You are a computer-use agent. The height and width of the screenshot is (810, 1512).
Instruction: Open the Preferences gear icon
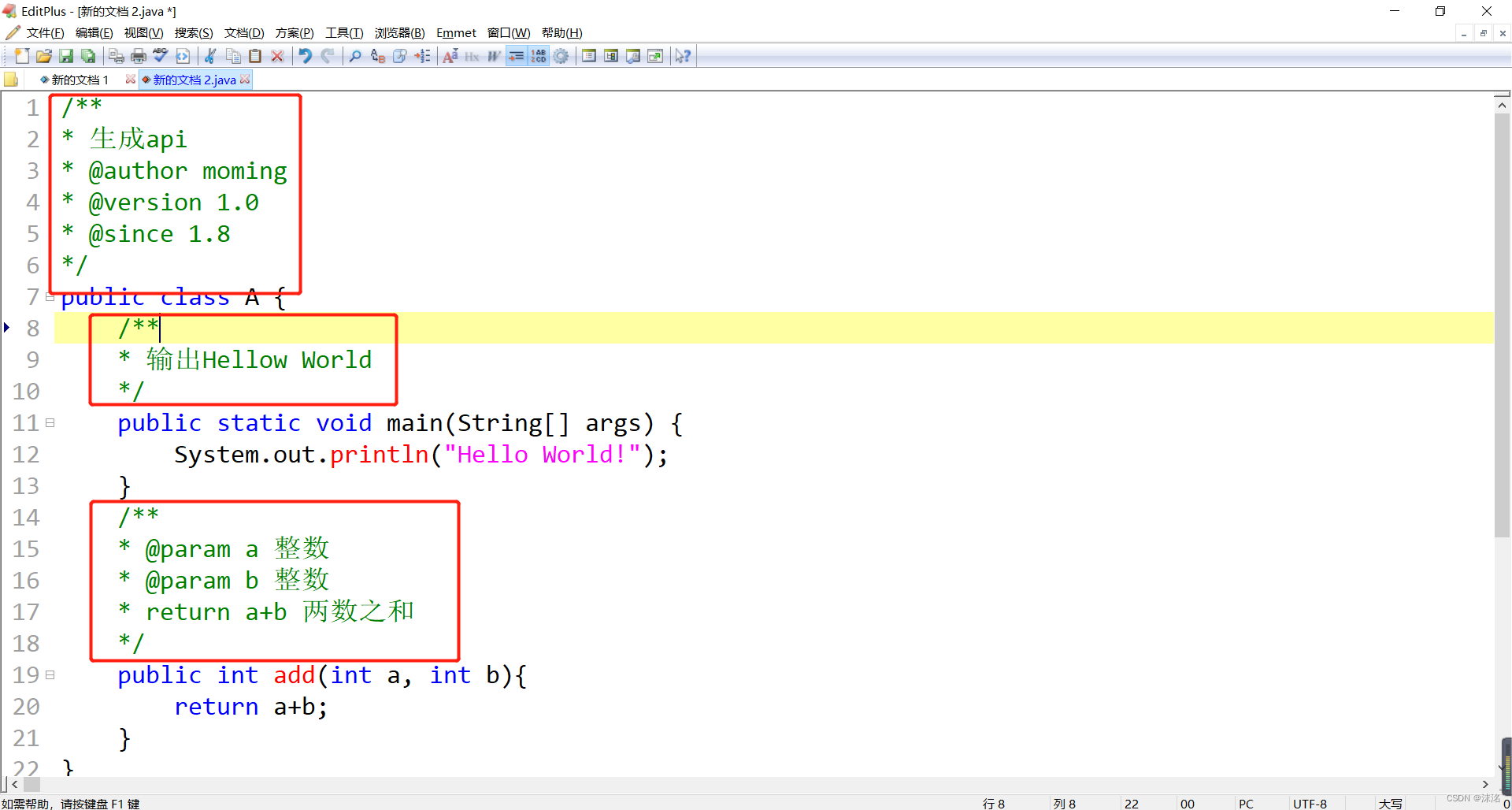561,56
